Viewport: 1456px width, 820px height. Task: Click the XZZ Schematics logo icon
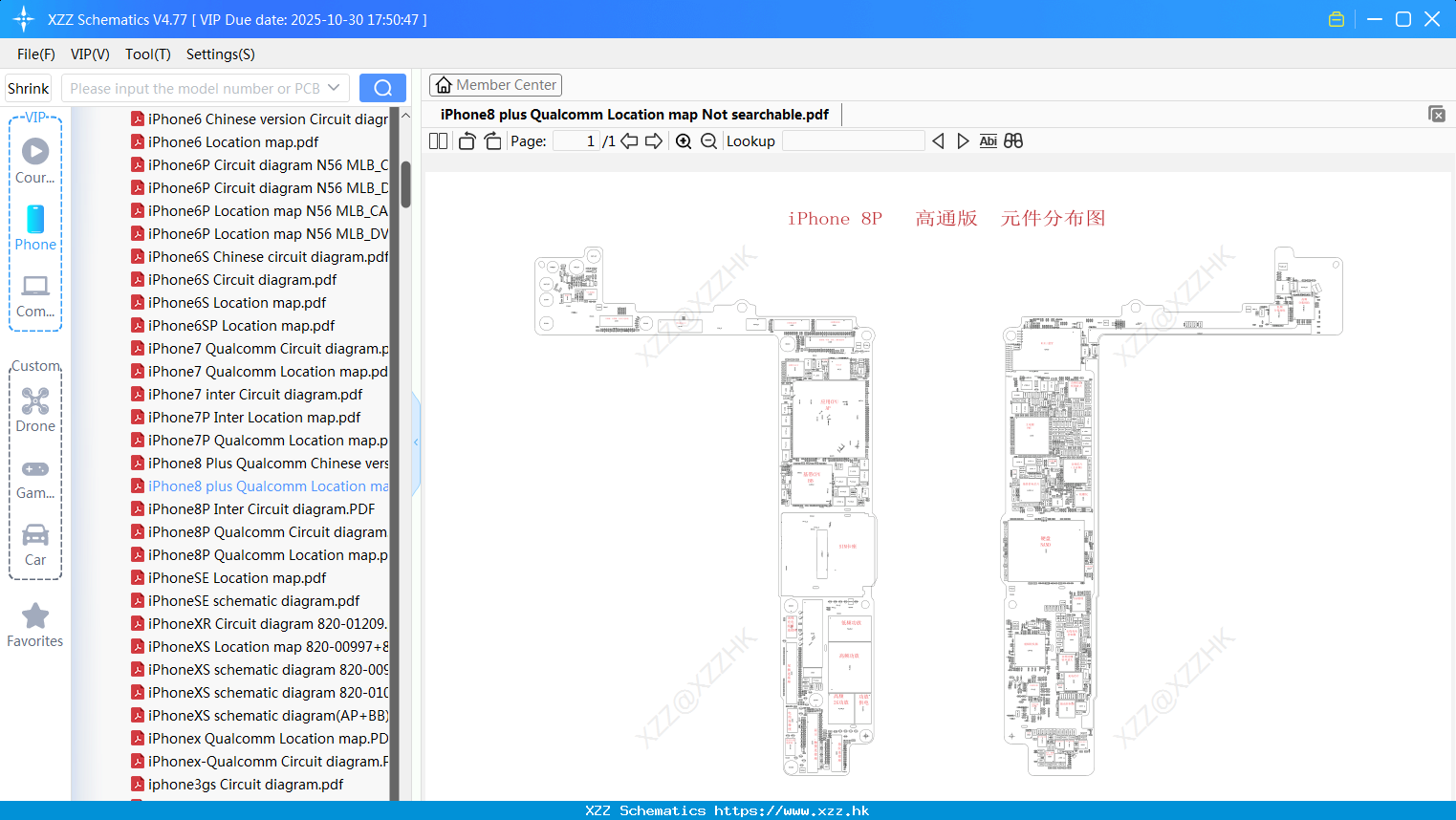(x=24, y=19)
